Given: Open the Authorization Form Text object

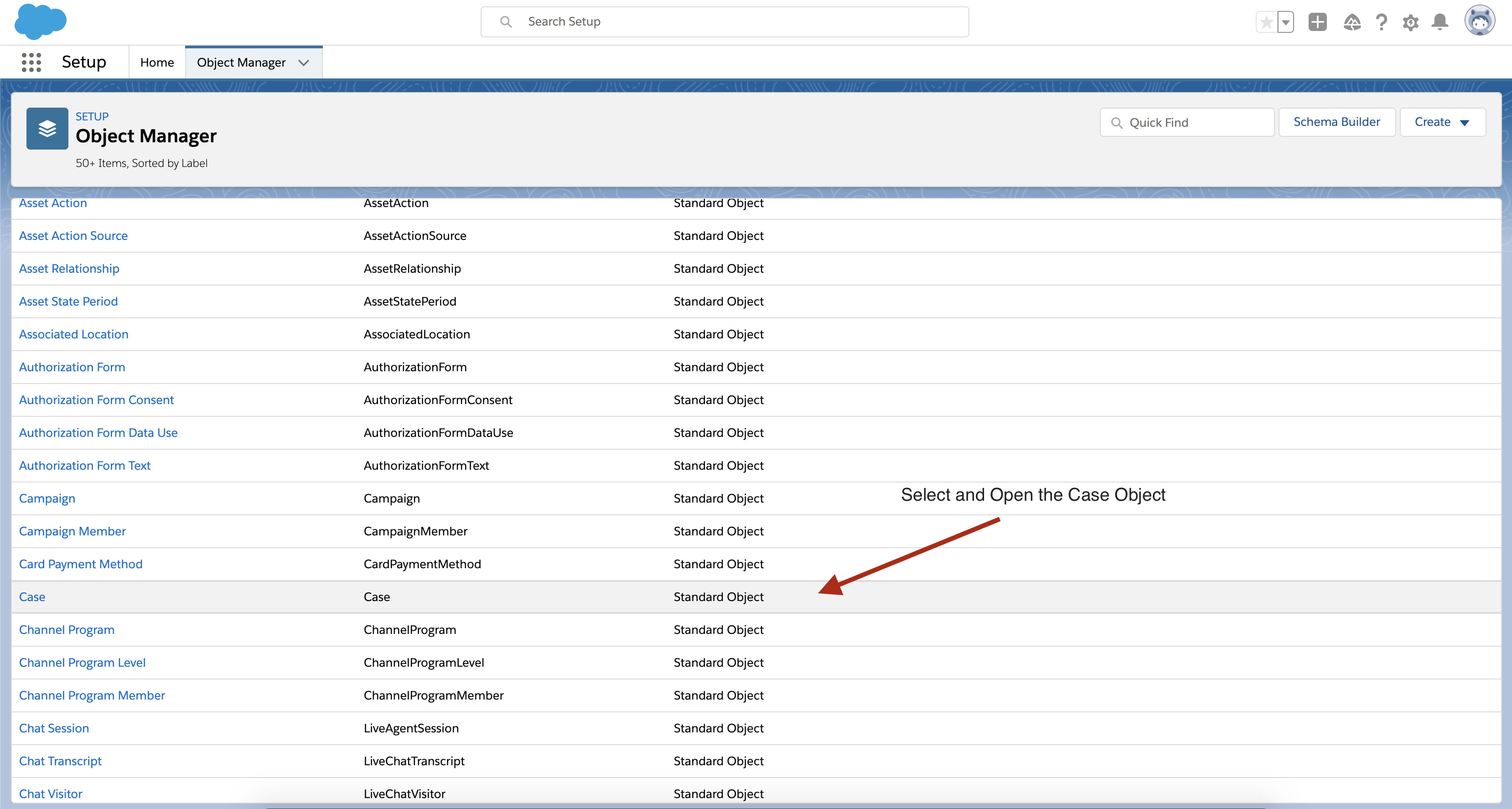Looking at the screenshot, I should (84, 466).
